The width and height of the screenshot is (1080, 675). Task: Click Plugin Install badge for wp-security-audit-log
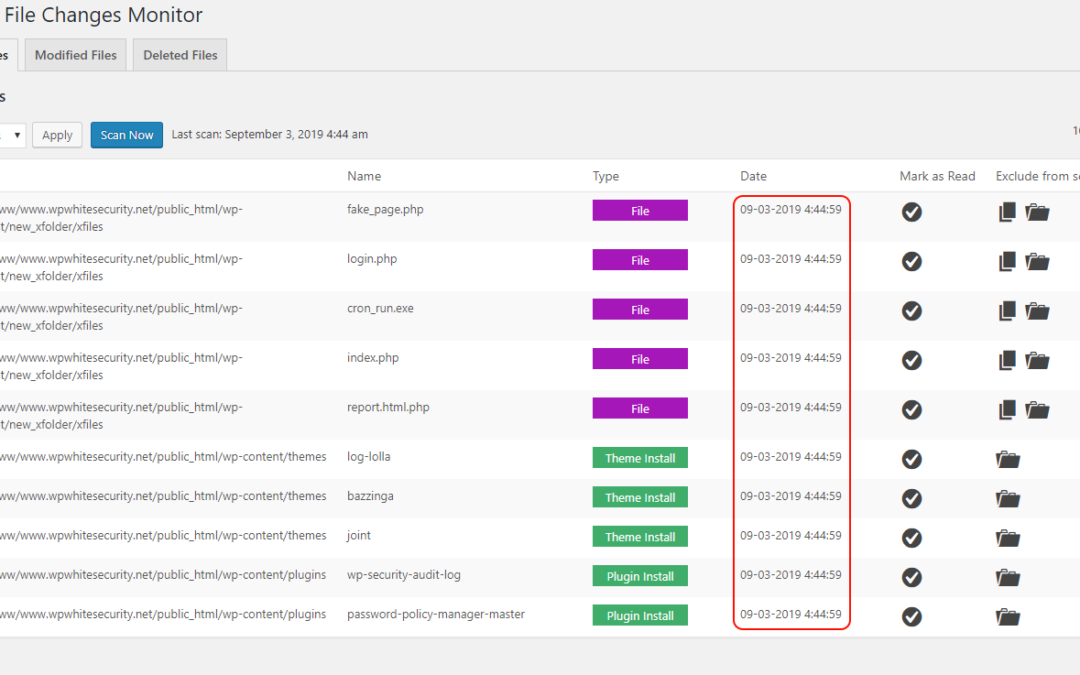(640, 576)
